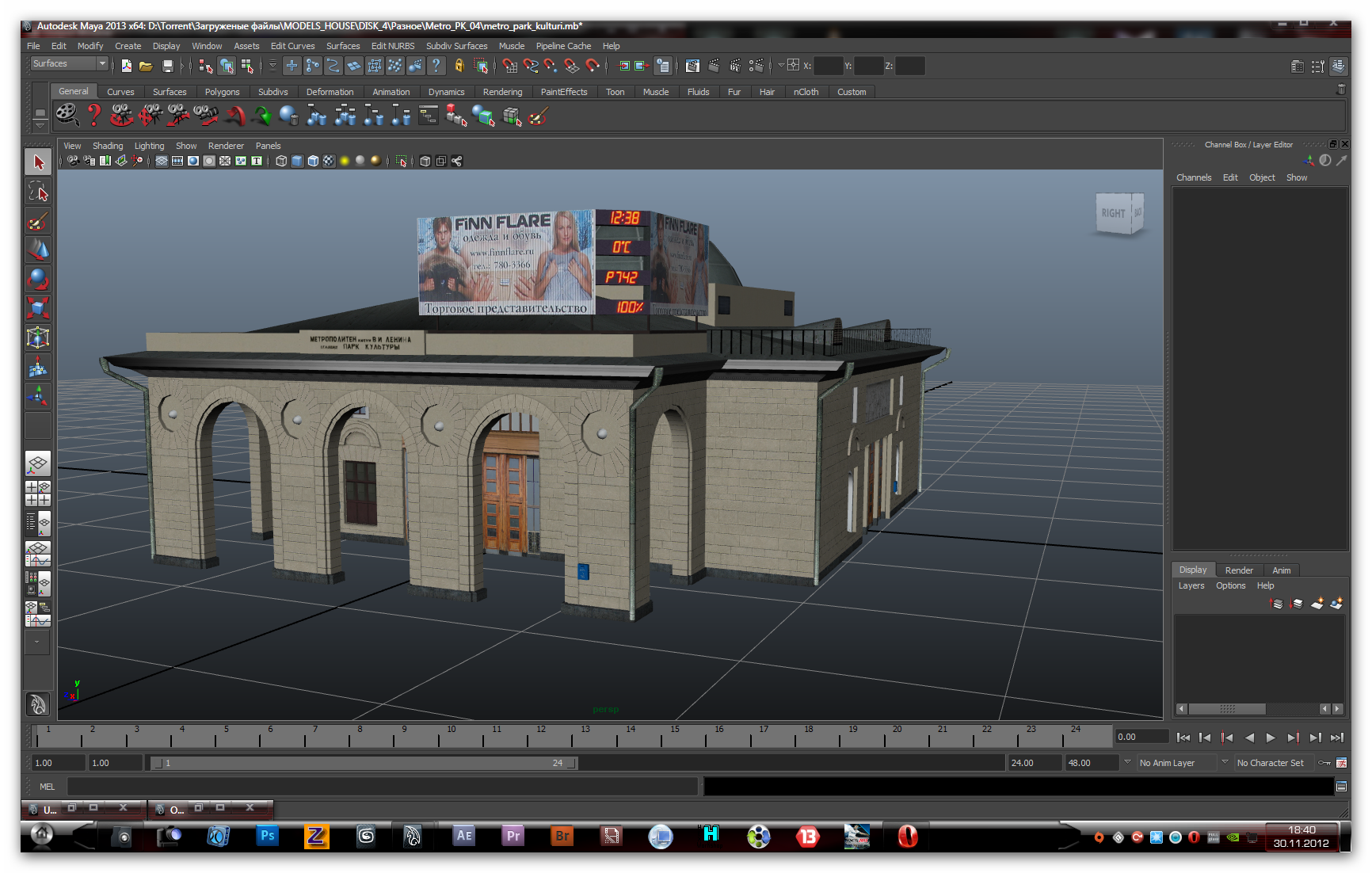Select the Move tool in the toolbox
Viewport: 1372px width, 873px height.
pos(37,250)
